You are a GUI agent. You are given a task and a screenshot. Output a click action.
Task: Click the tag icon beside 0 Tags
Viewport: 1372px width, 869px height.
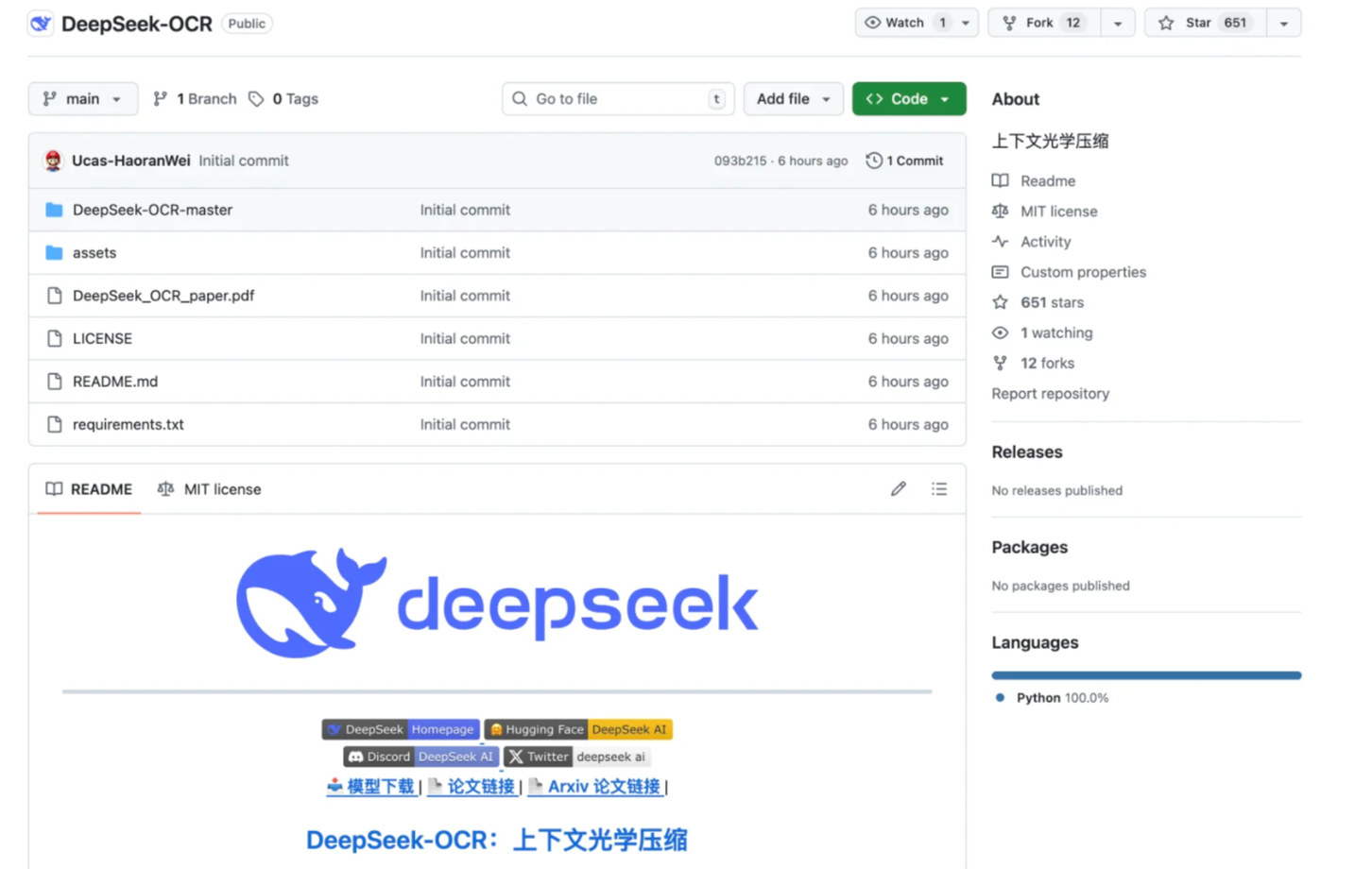[256, 99]
